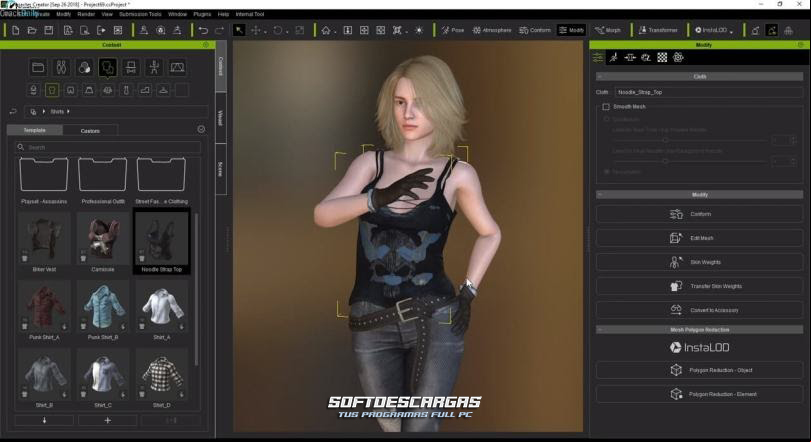
Task: Click the sun lighting toolbar icon
Action: [x=419, y=31]
